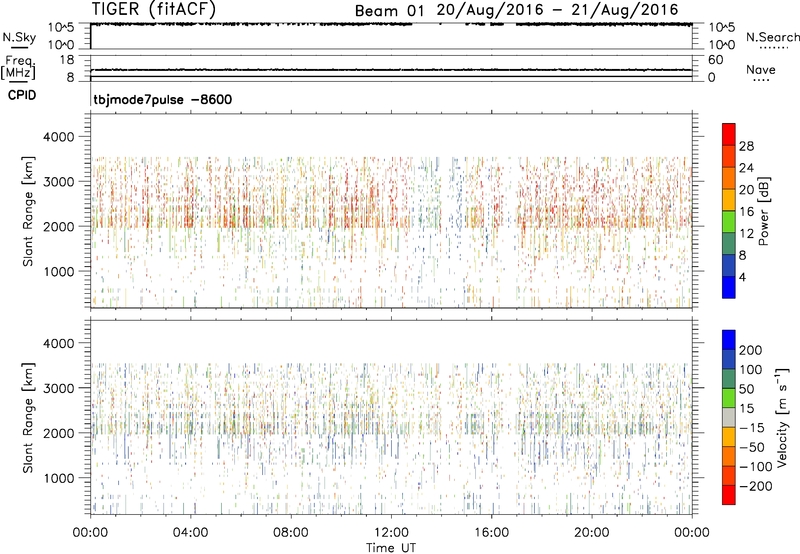The width and height of the screenshot is (800, 554).
Task: Click the "Velocity [m s-1]" colorbar title
Action: point(781,417)
